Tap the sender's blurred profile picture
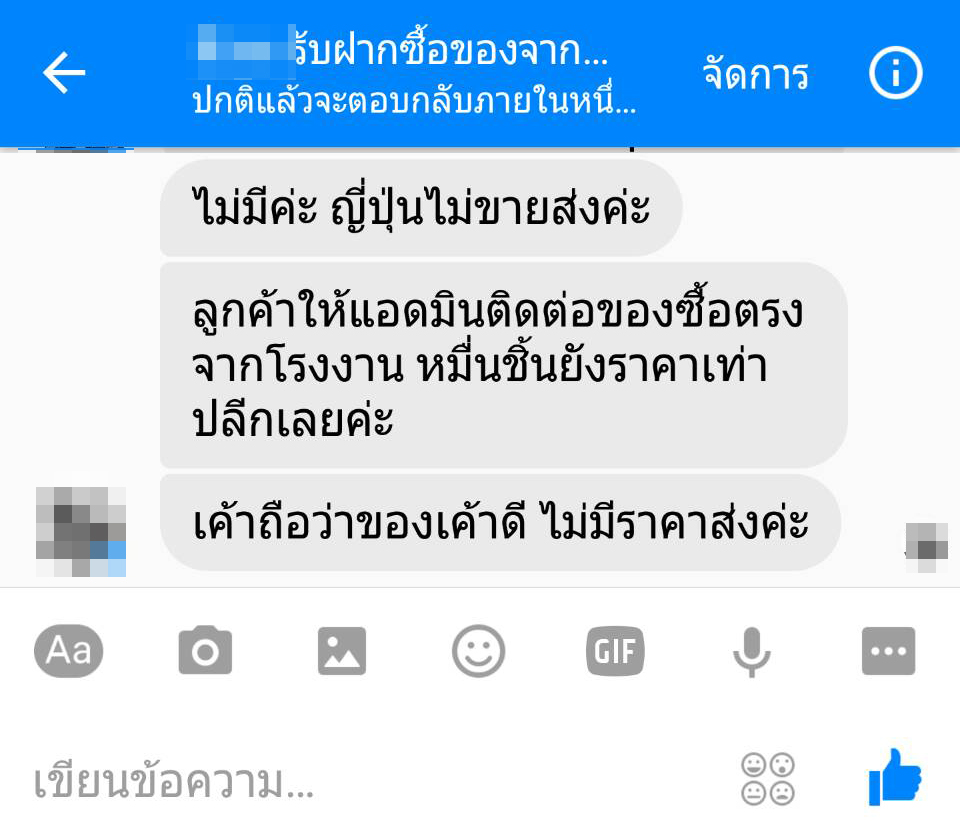Image resolution: width=960 pixels, height=836 pixels. [x=81, y=532]
